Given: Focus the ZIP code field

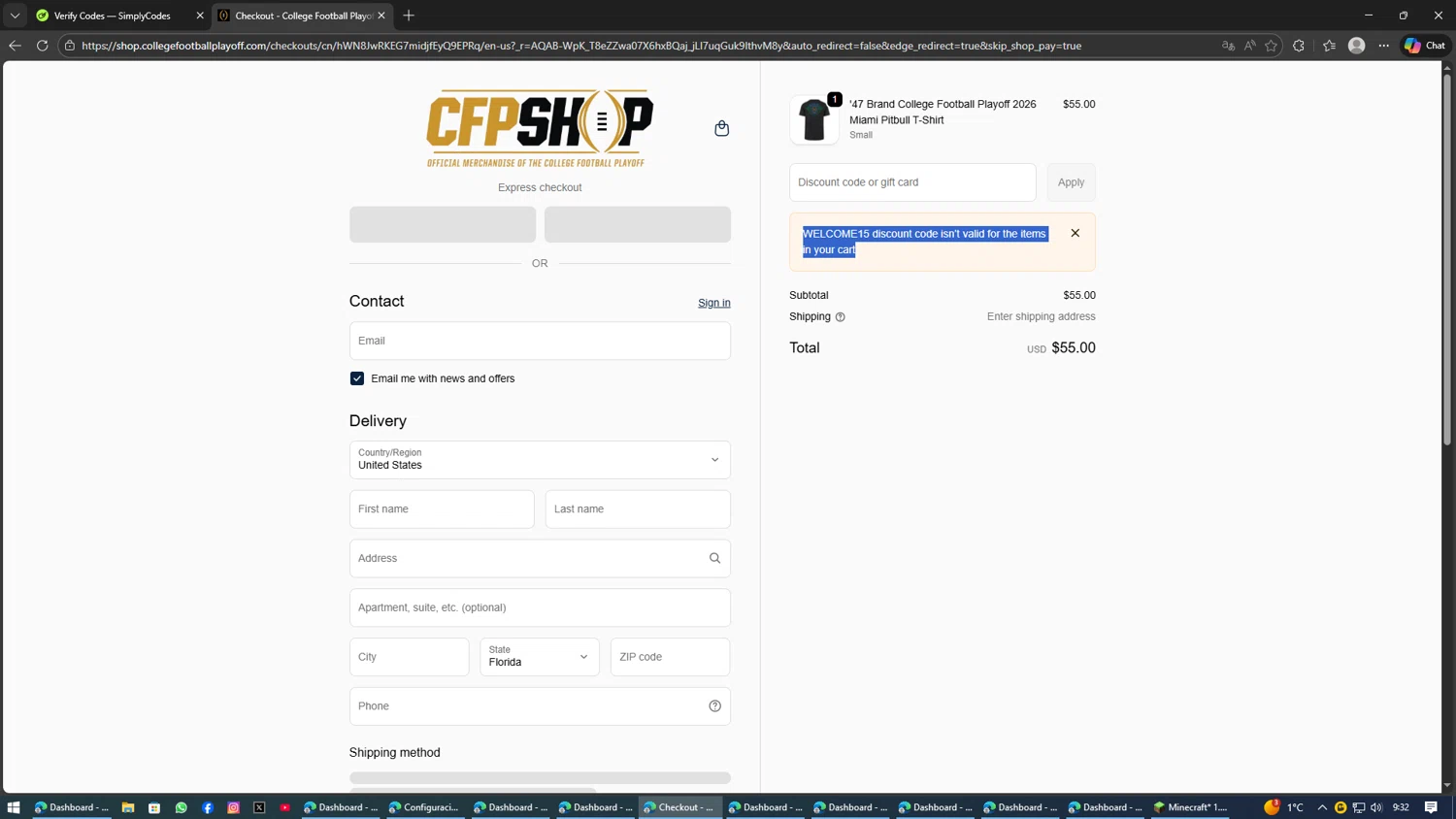Looking at the screenshot, I should [x=670, y=657].
